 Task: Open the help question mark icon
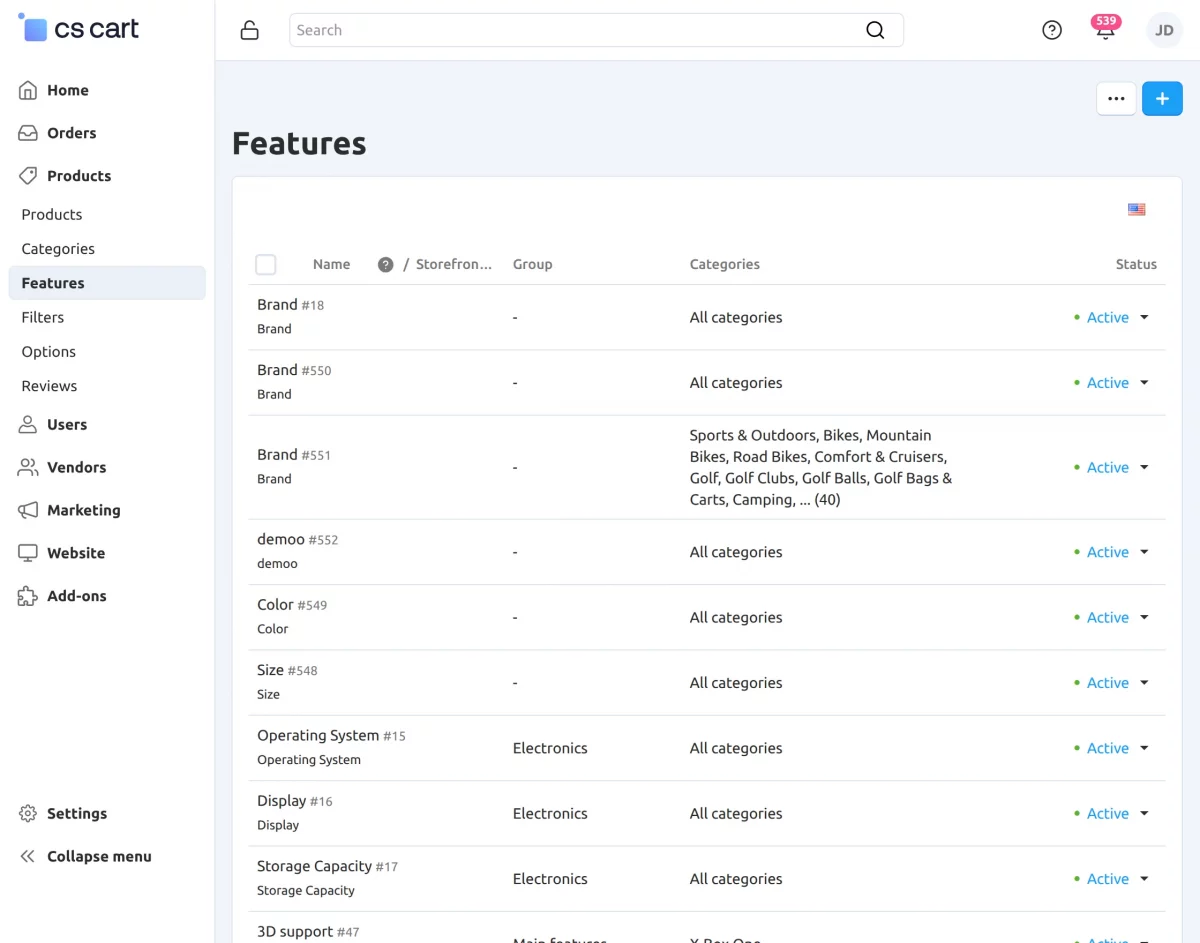click(1052, 30)
